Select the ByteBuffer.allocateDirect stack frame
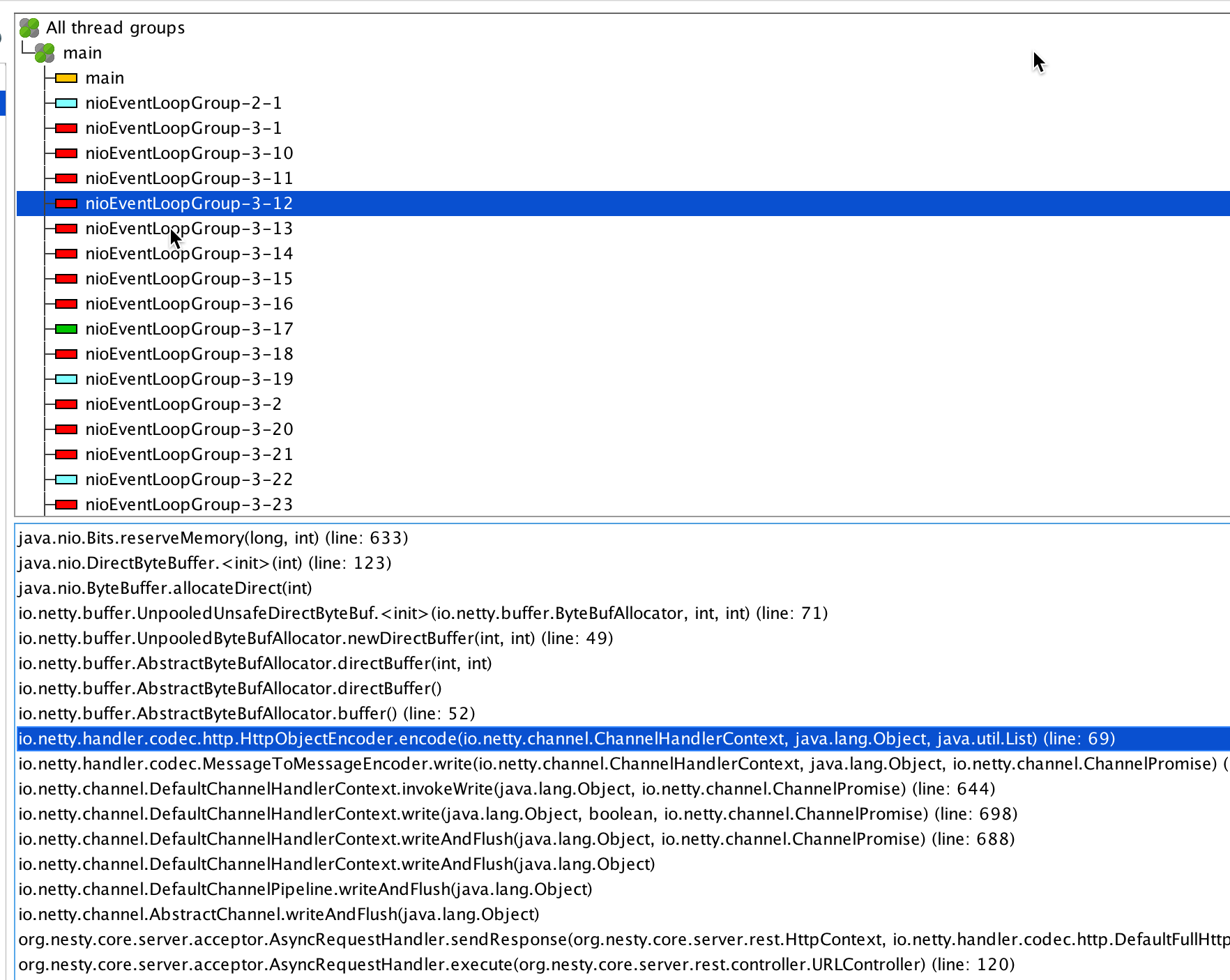The width and height of the screenshot is (1230, 980). 165,588
